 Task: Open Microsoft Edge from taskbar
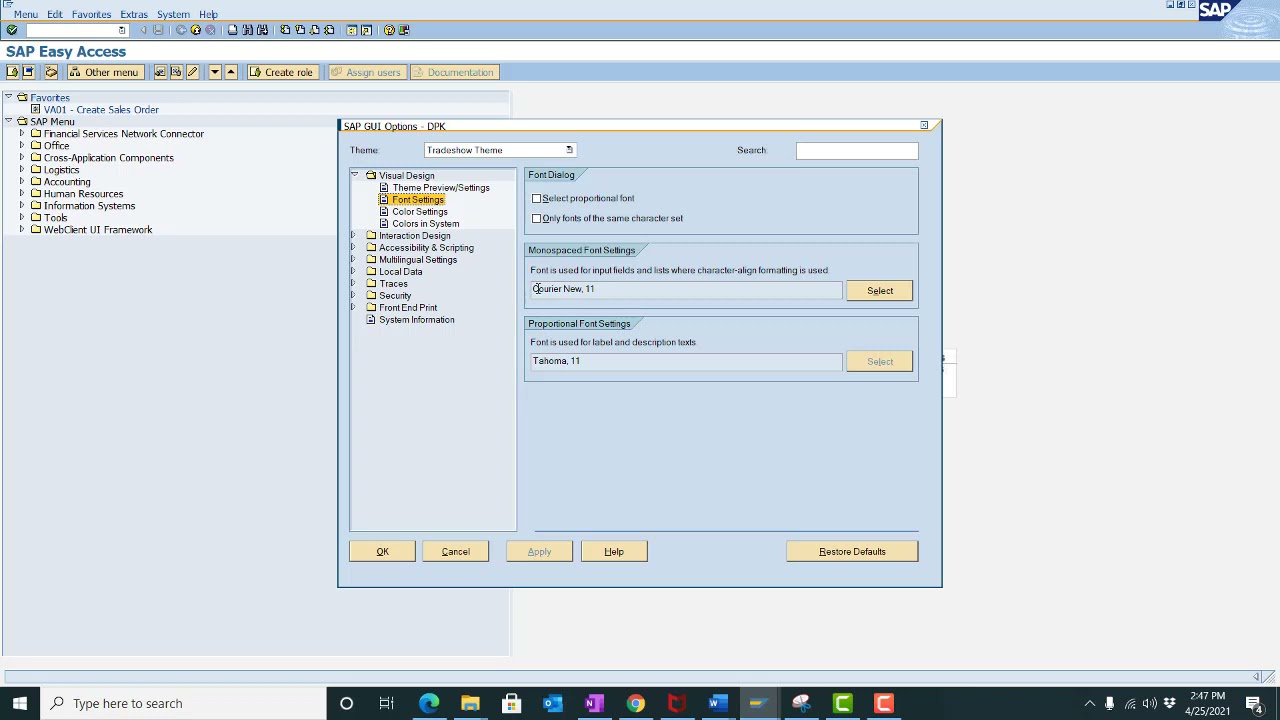pos(429,703)
